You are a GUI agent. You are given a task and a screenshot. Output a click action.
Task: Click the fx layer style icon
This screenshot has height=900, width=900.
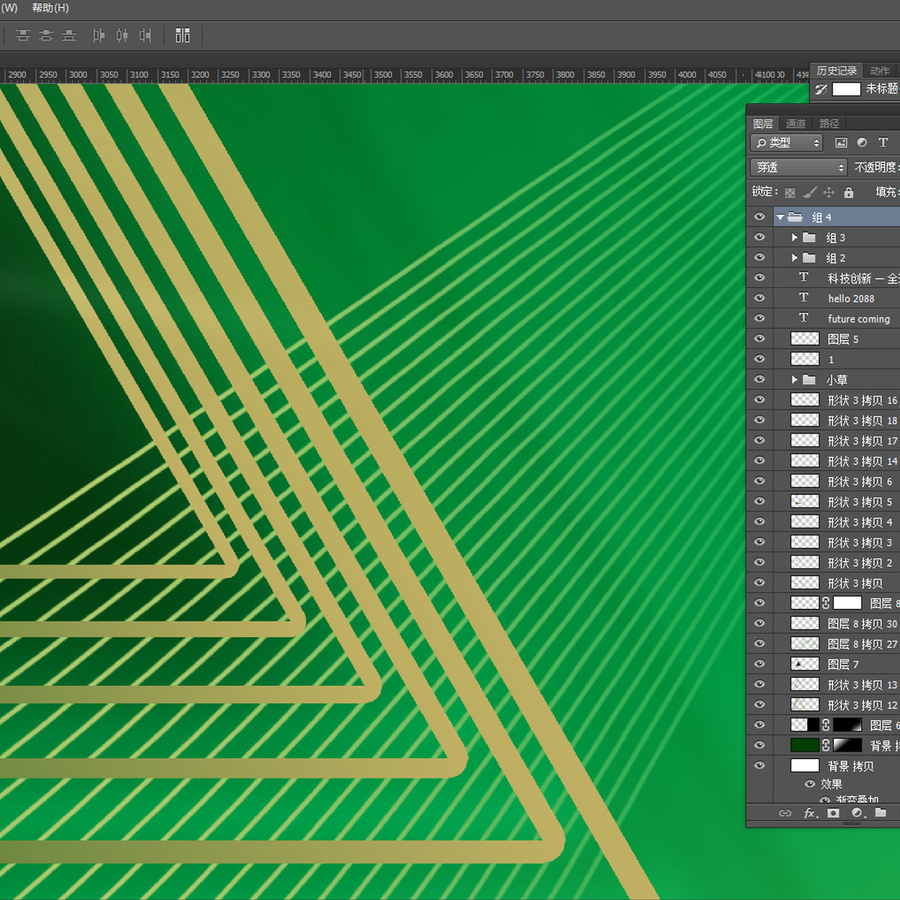click(810, 813)
